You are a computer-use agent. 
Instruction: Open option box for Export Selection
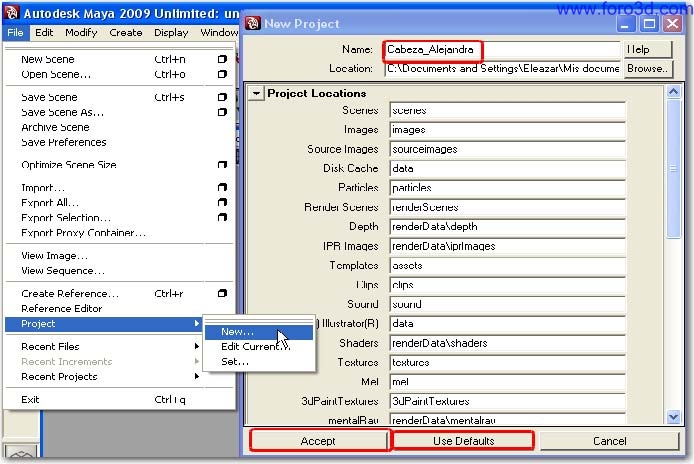pyautogui.click(x=222, y=217)
